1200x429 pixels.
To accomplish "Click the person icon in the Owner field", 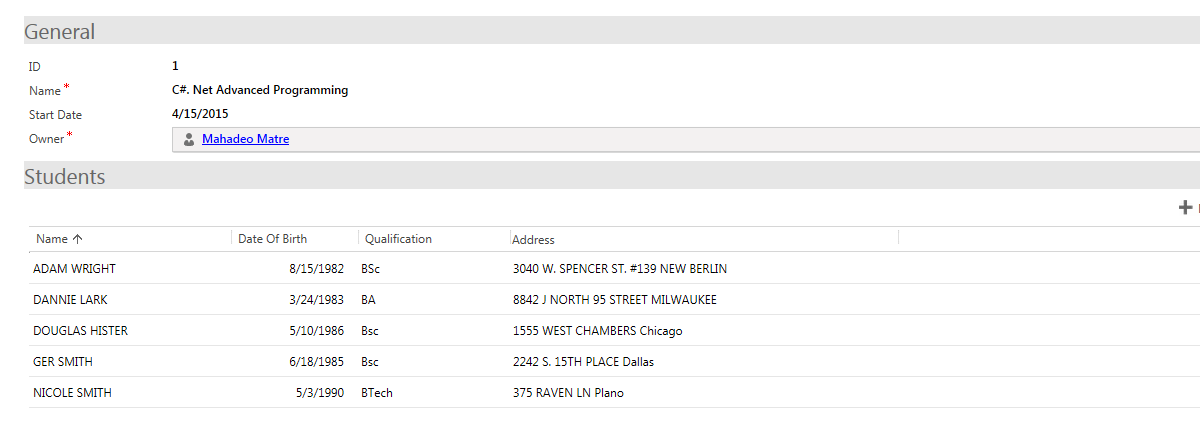I will 189,140.
